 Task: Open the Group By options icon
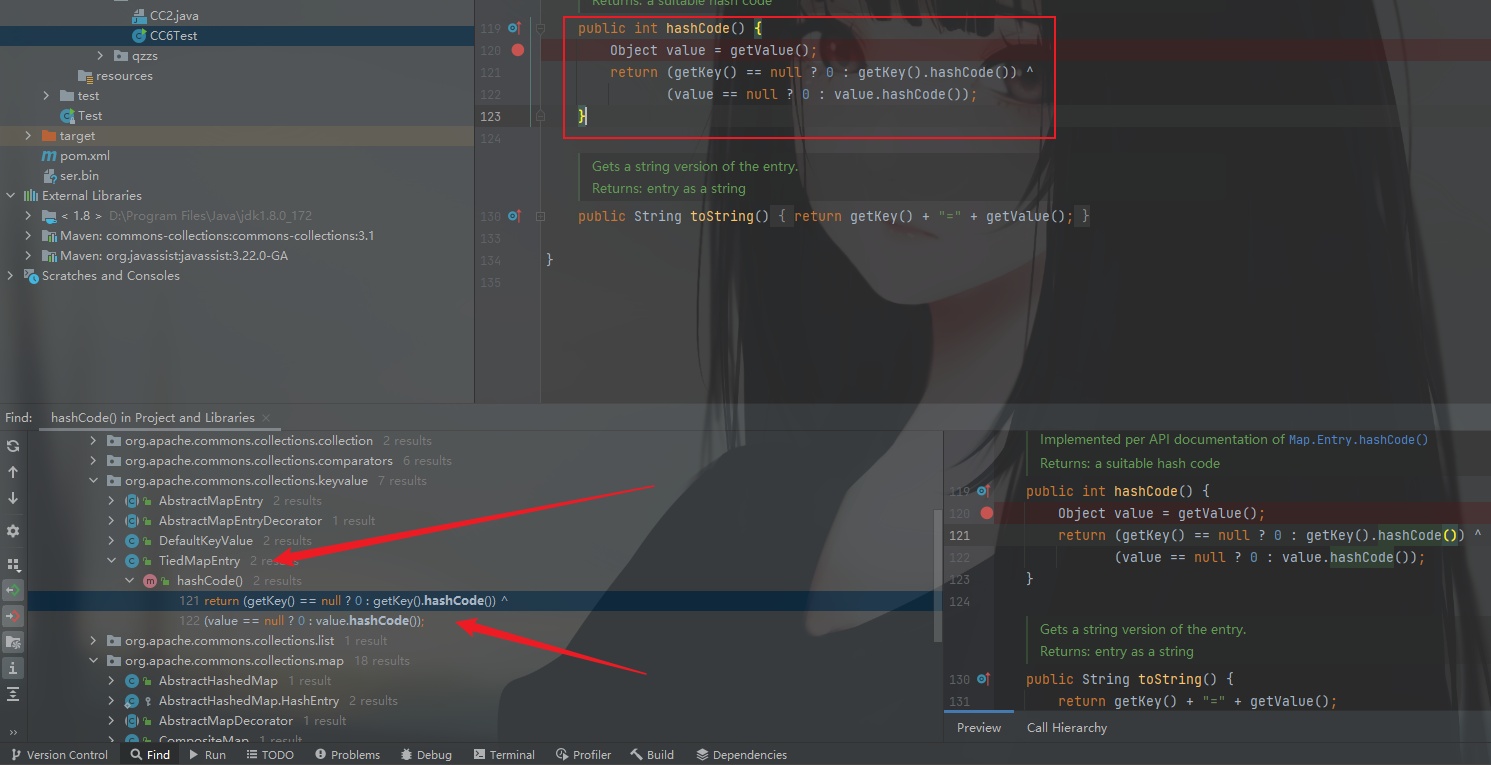[13, 565]
